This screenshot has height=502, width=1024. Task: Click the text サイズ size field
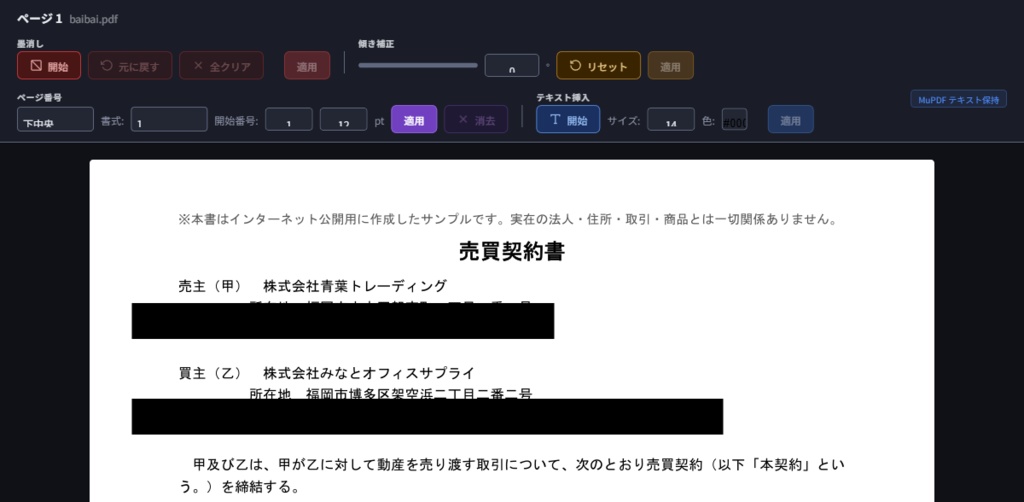coord(671,119)
